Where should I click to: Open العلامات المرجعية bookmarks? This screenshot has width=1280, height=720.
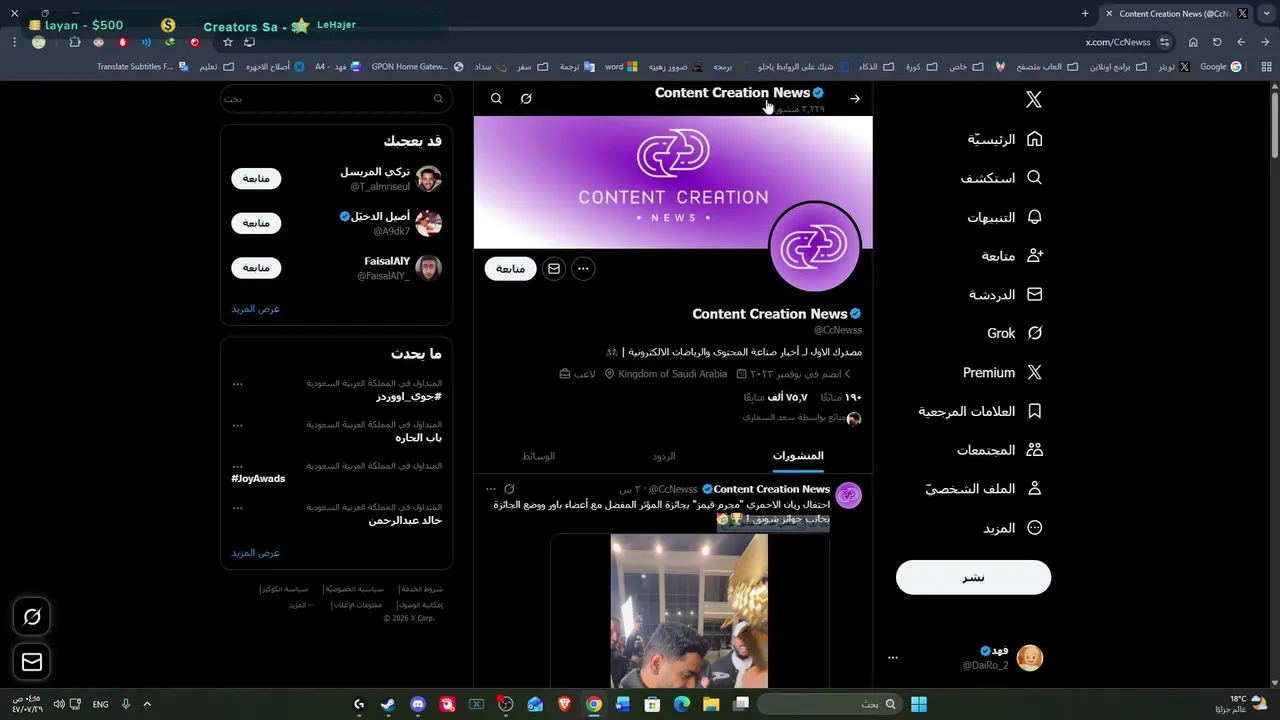[980, 411]
